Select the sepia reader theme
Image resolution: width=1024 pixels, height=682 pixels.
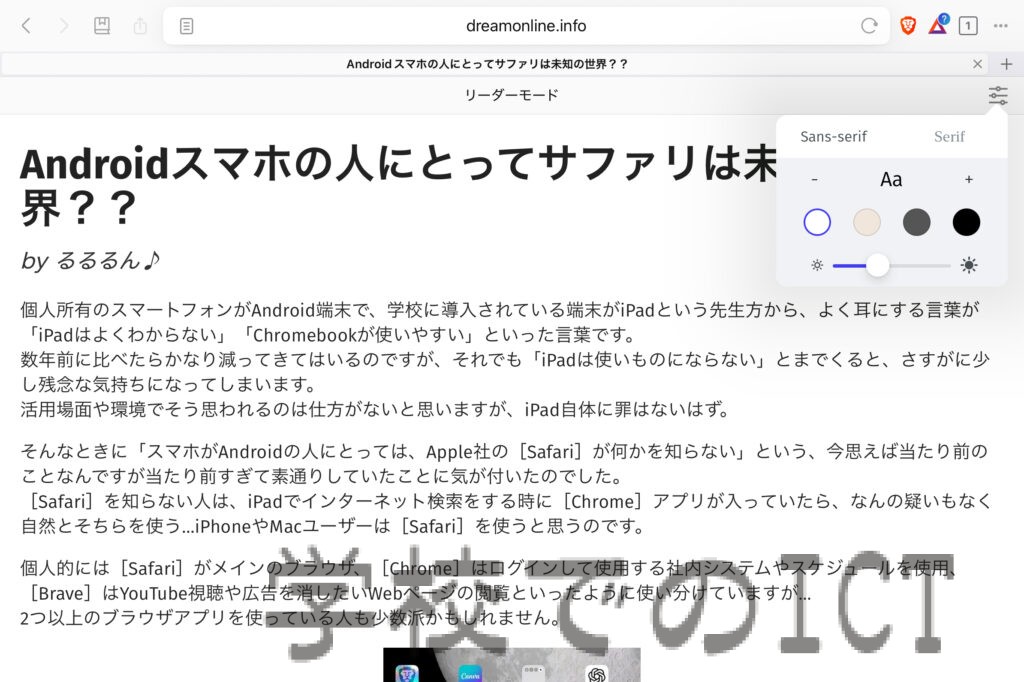point(867,222)
